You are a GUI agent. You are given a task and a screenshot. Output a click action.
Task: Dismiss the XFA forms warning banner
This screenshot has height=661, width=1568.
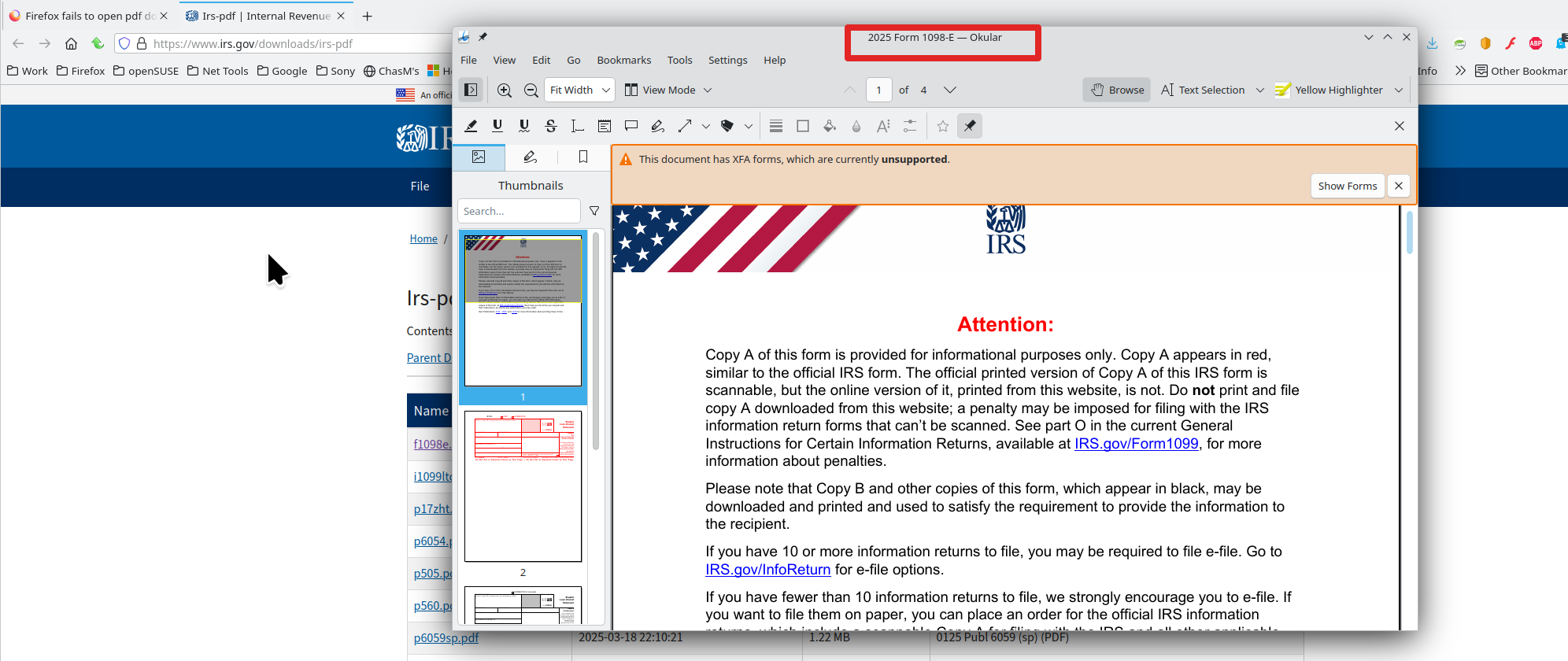pyautogui.click(x=1399, y=186)
